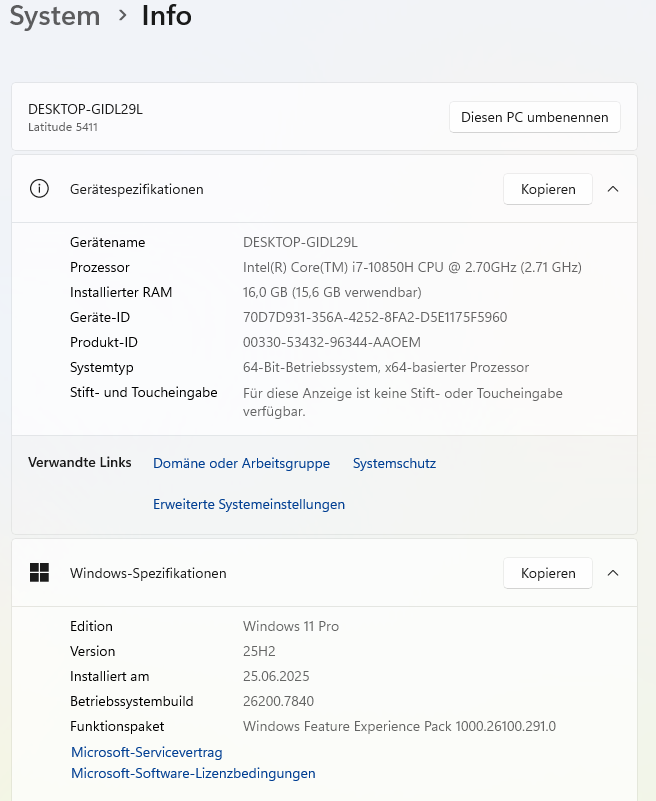Click the Stift- und Toucheingabe value text

(403, 402)
